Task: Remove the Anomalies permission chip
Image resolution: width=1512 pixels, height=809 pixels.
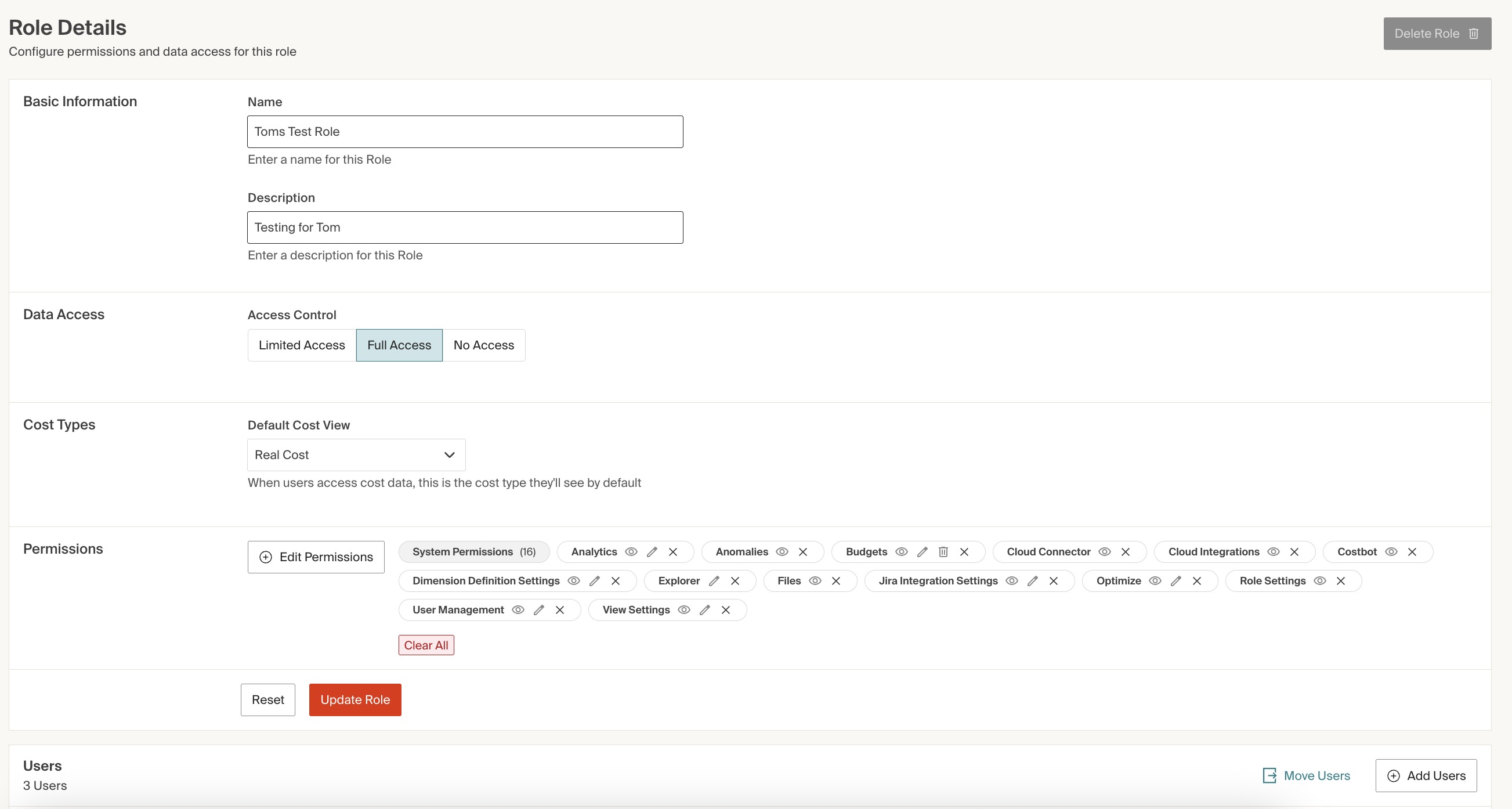Action: (802, 552)
